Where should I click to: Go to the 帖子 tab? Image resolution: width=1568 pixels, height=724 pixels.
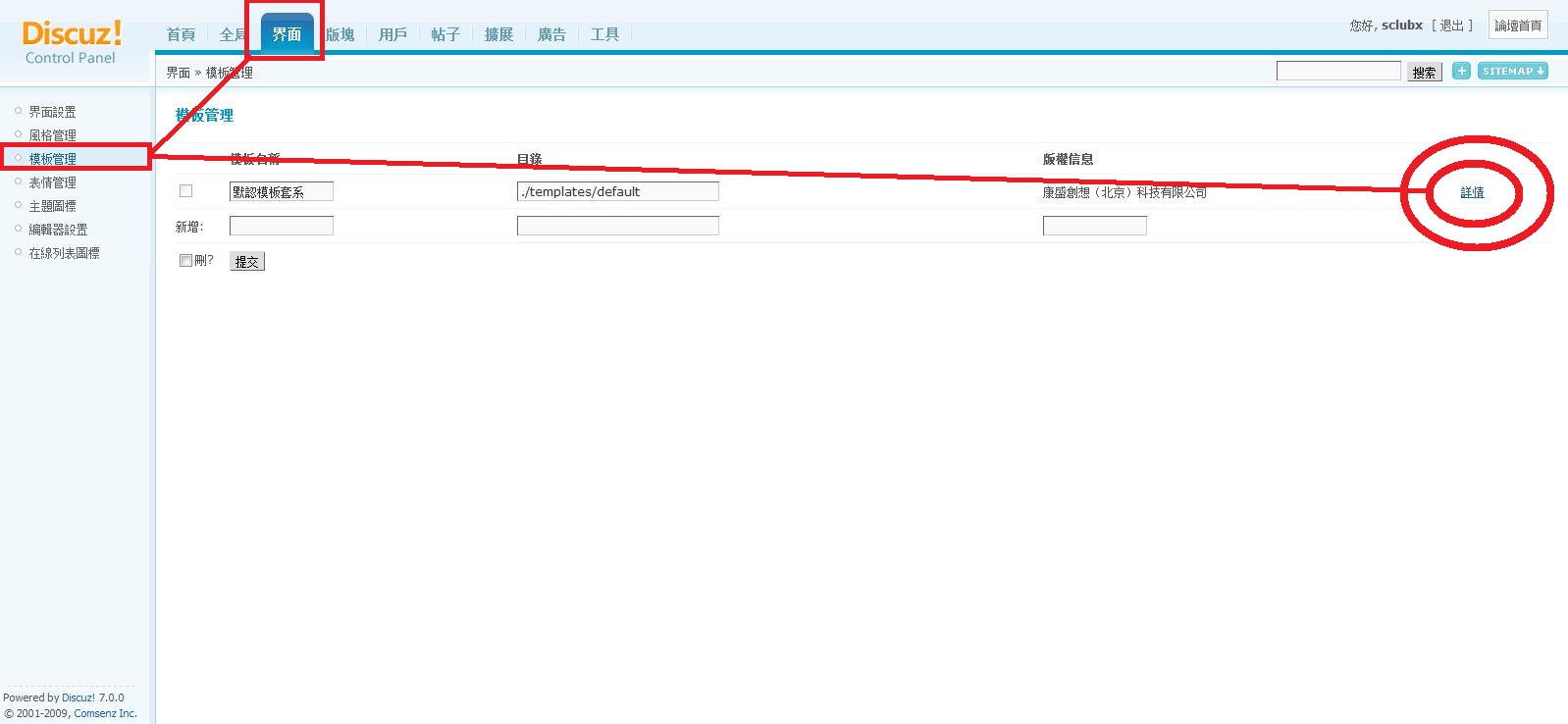(x=445, y=34)
